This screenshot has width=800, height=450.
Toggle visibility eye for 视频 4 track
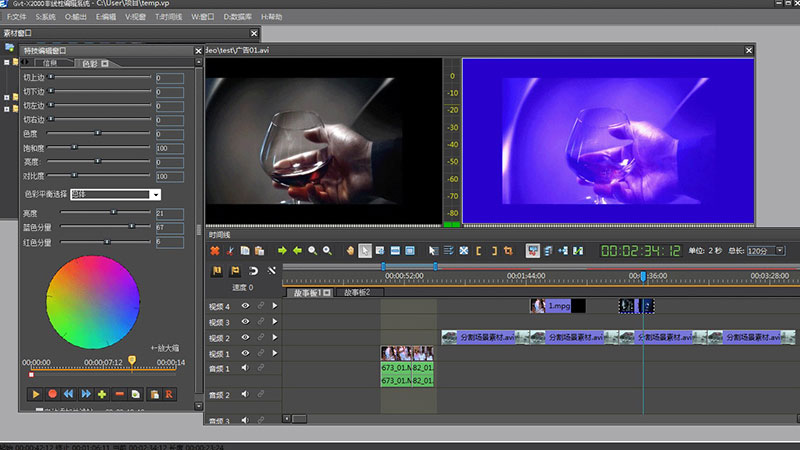[244, 307]
